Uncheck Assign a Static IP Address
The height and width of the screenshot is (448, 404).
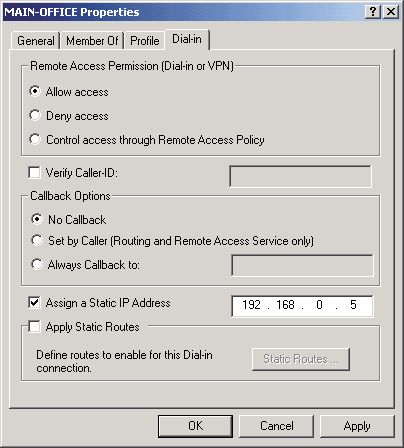tap(34, 303)
